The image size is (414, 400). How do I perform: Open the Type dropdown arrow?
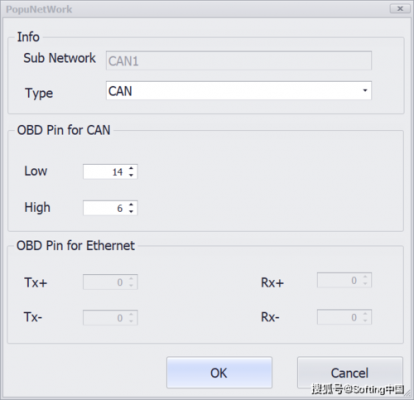tap(365, 90)
